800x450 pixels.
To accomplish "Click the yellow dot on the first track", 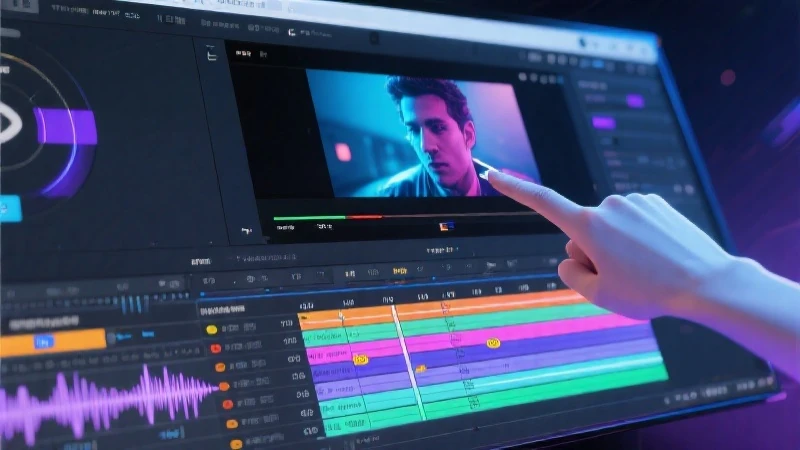I will (211, 329).
